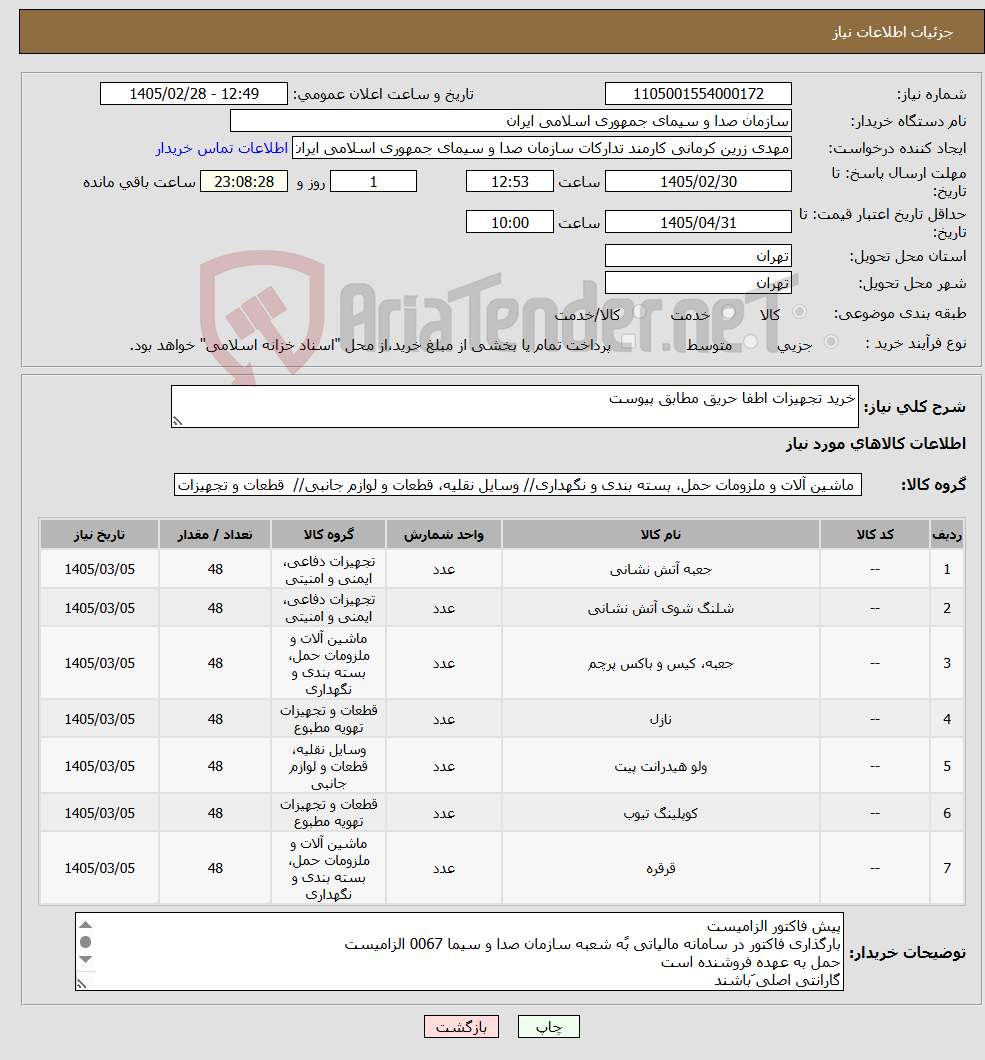Screen dimensions: 985x1060
Task: Click the بازگشت (back) button
Action: [x=461, y=1026]
